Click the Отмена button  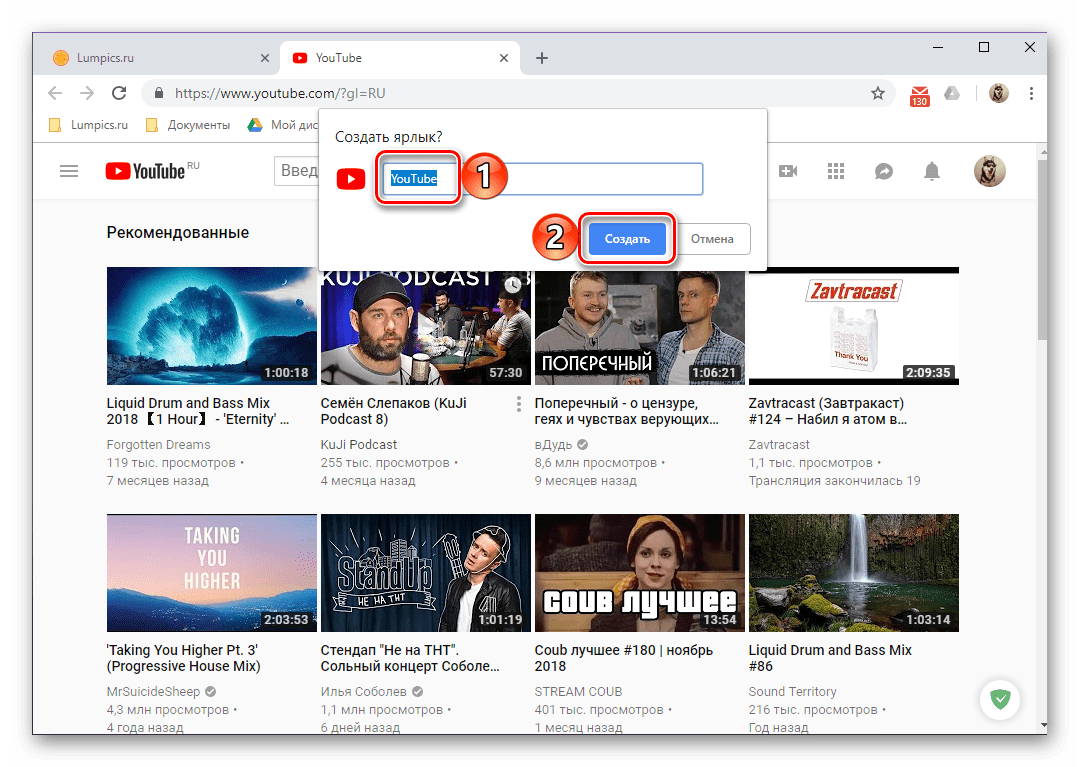pyautogui.click(x=712, y=239)
